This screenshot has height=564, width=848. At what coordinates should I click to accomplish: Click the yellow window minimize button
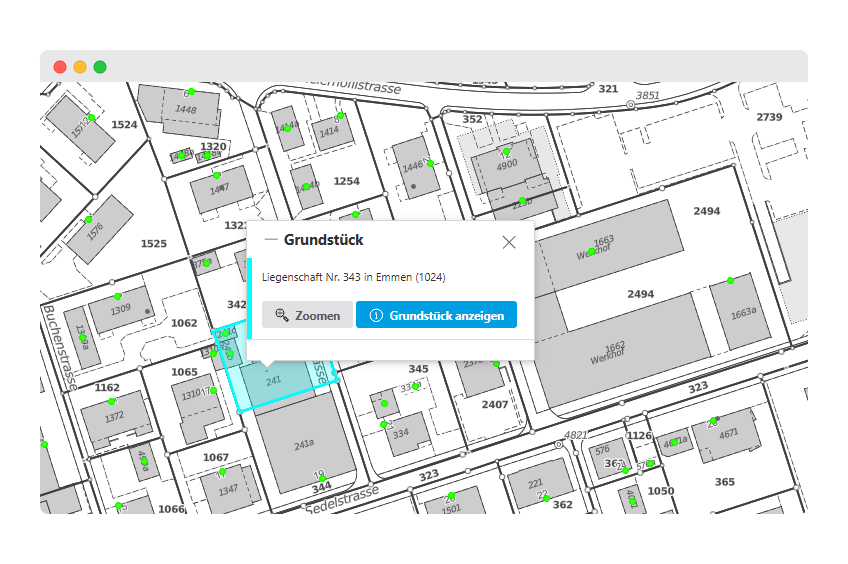(x=80, y=67)
